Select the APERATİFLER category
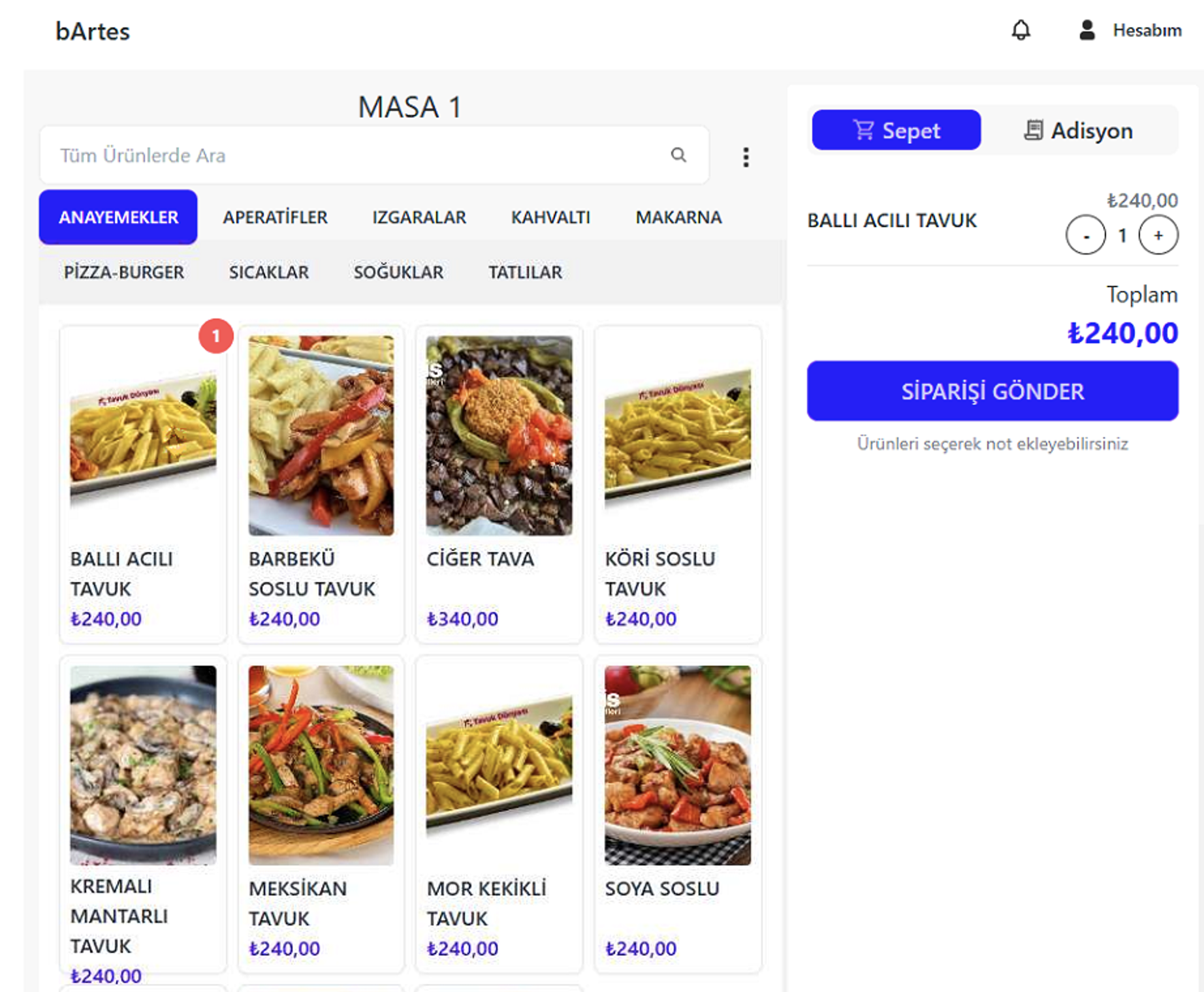The width and height of the screenshot is (1204, 992). [x=275, y=217]
